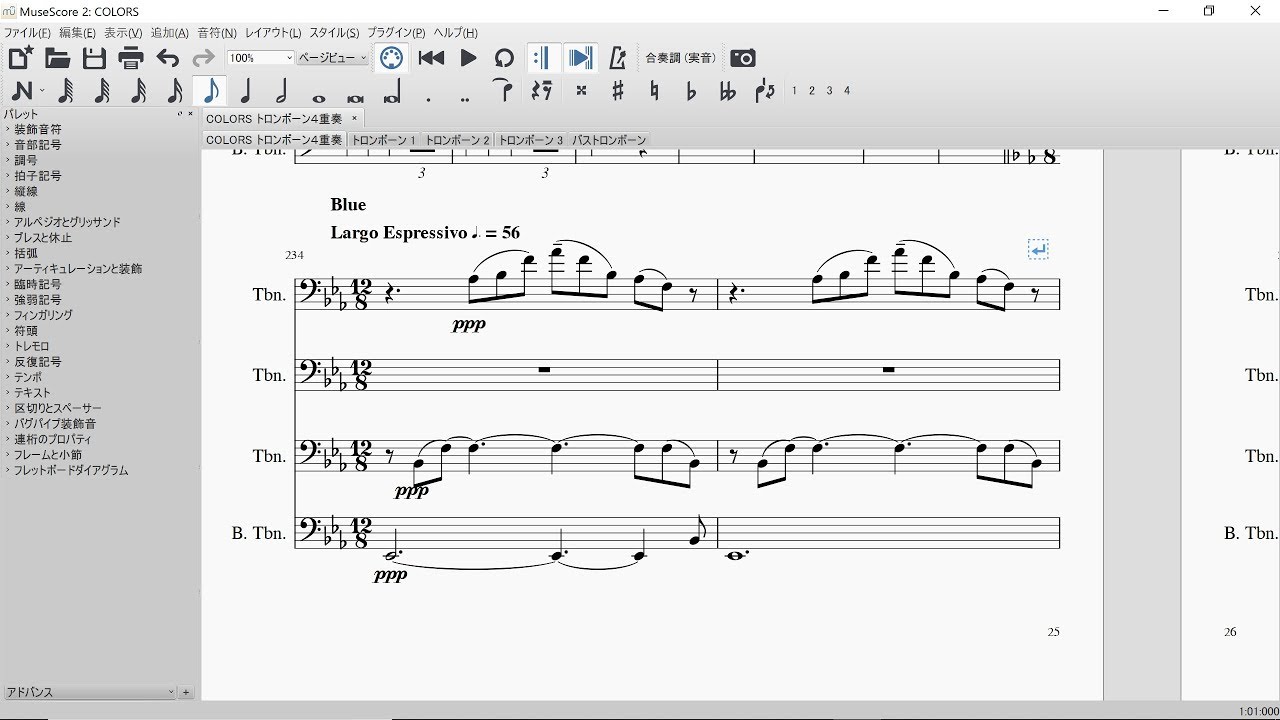Open the 音符(N) menu
The image size is (1280, 720).
[x=217, y=33]
